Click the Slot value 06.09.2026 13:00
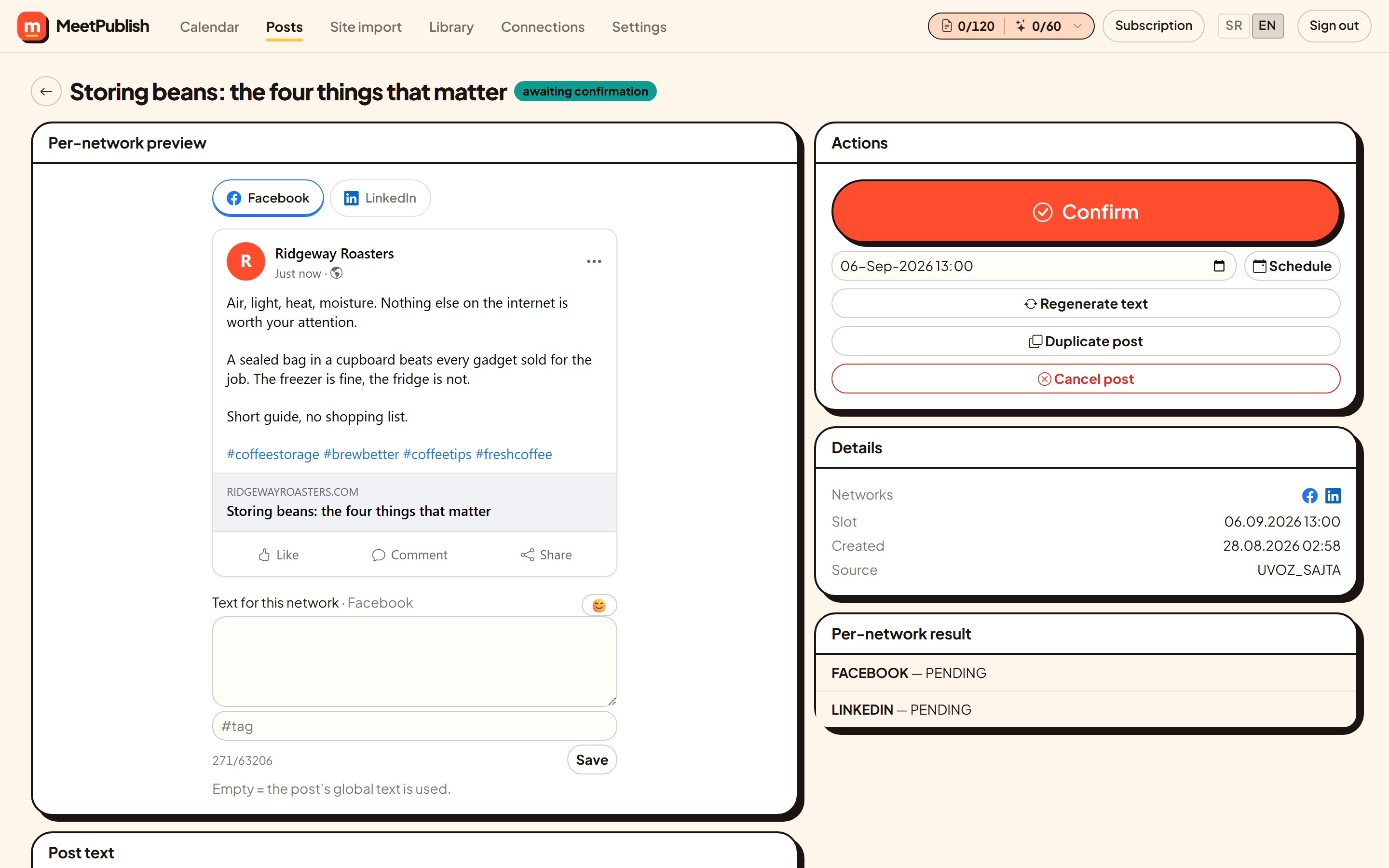 [x=1281, y=521]
